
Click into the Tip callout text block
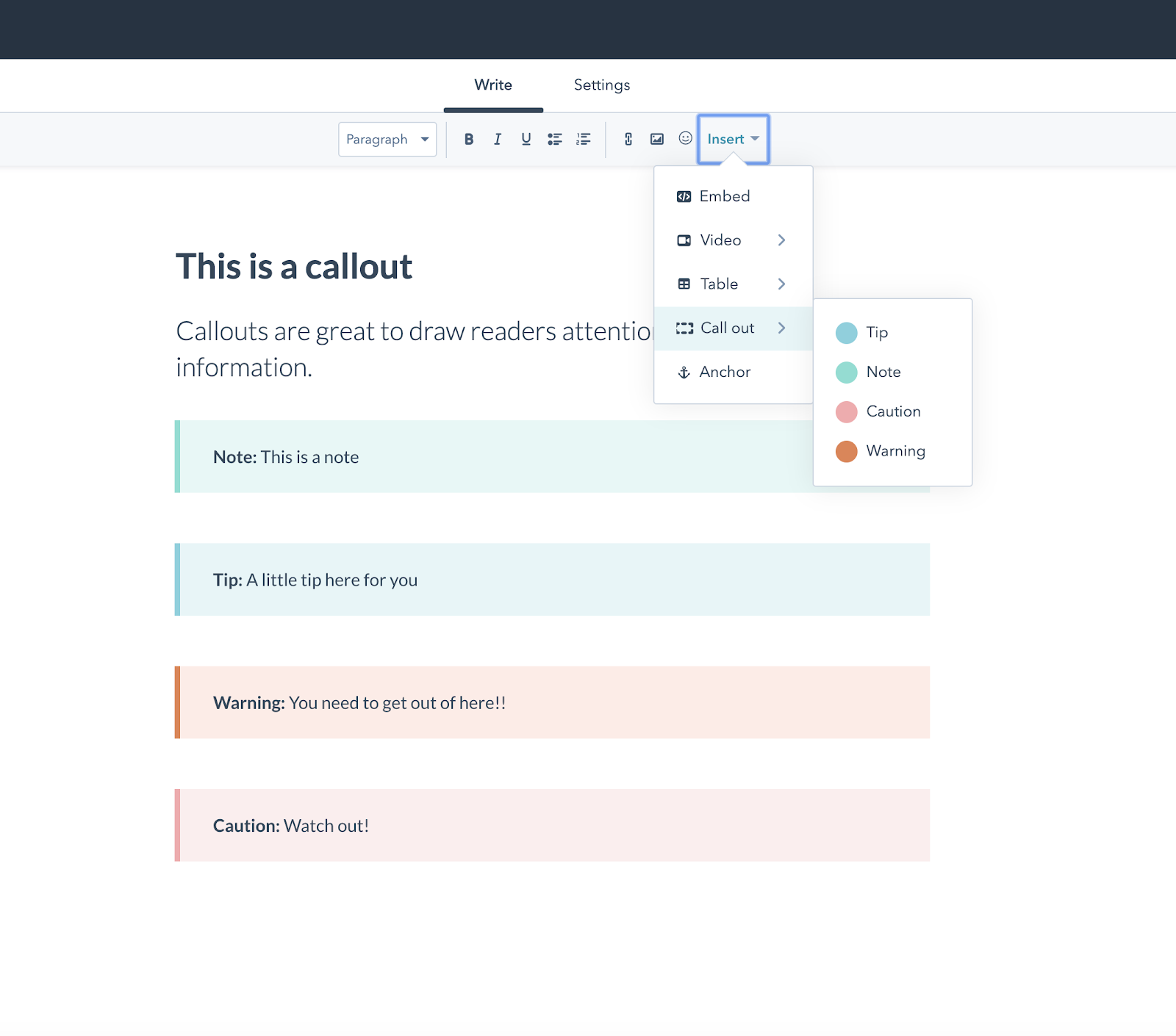(553, 580)
